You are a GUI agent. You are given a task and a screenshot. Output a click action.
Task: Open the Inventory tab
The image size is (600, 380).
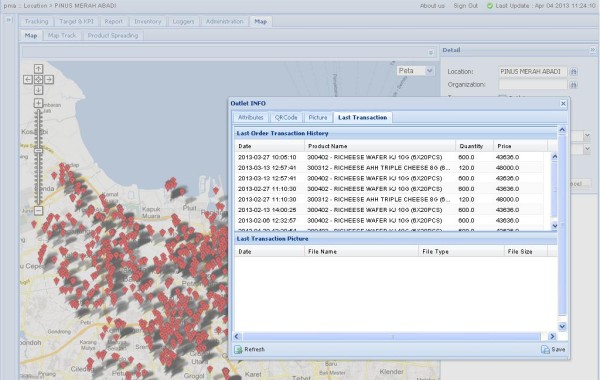148,21
